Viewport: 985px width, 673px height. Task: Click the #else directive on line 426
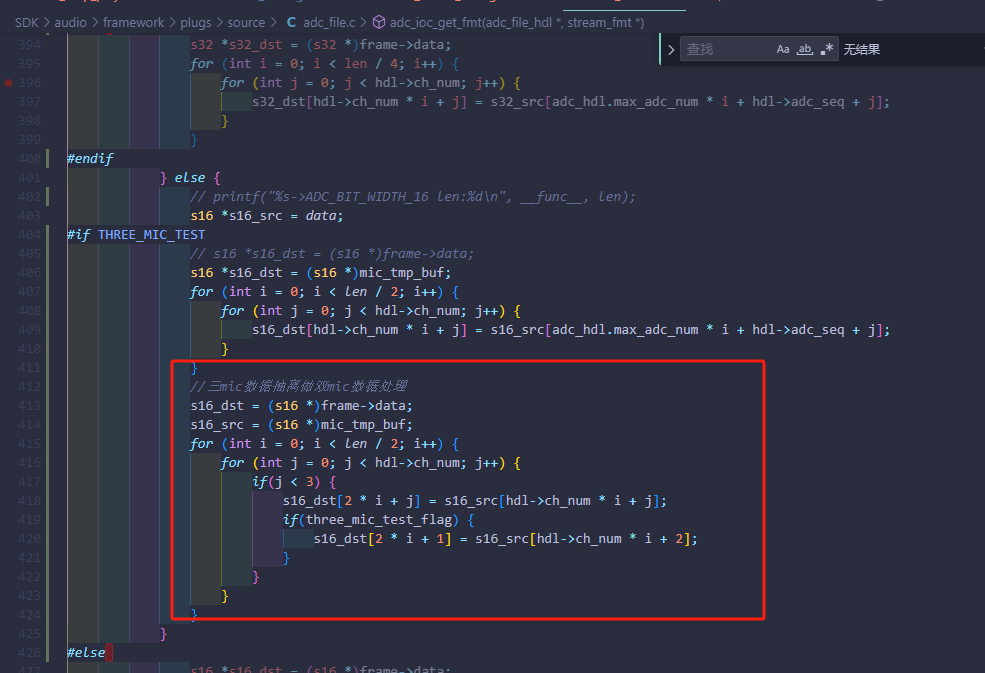pyautogui.click(x=86, y=652)
